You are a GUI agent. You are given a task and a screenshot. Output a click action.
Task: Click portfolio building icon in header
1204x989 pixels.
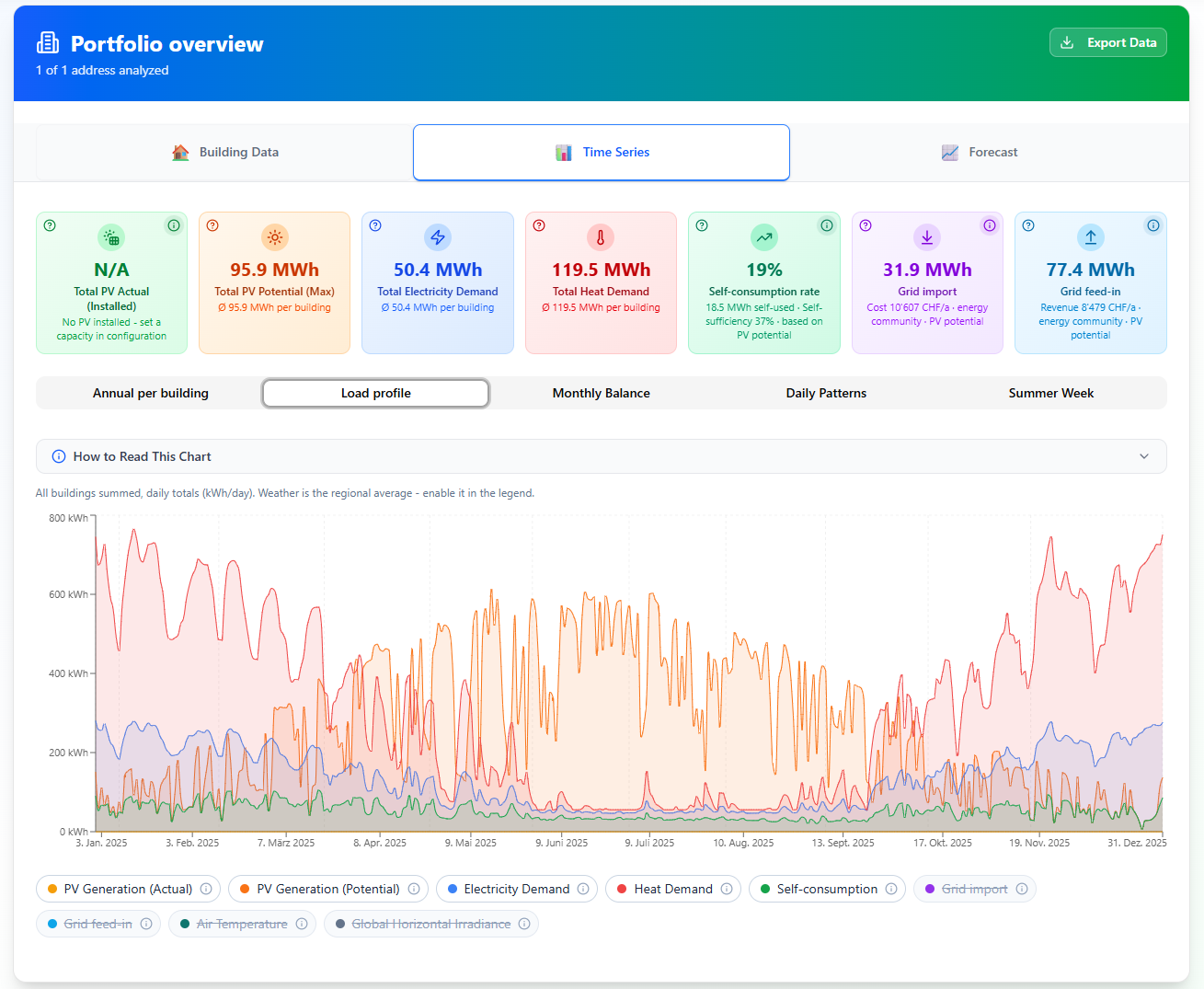coord(48,43)
